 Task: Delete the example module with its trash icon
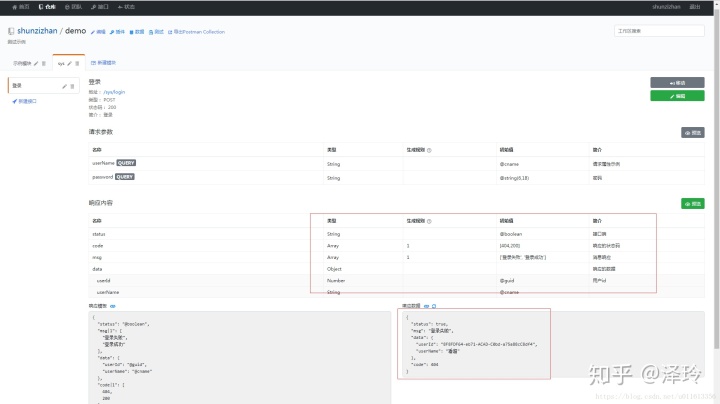tap(44, 63)
